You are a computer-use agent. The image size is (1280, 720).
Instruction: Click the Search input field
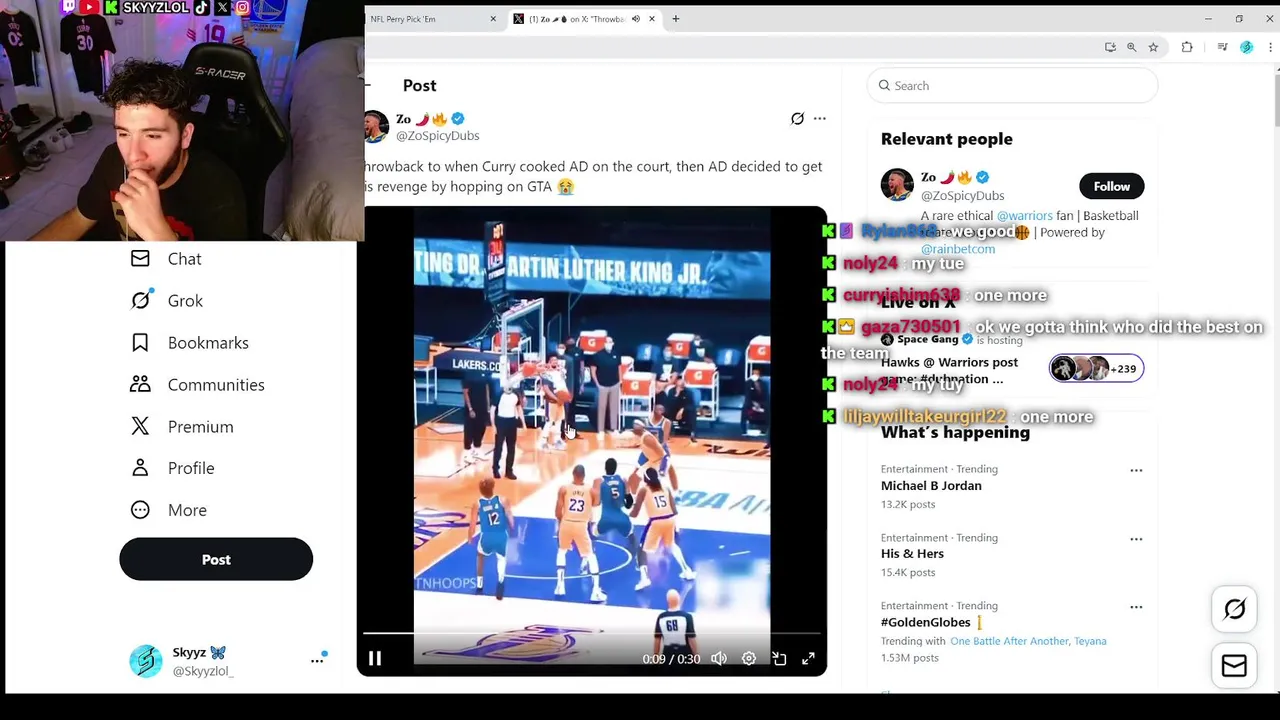1012,86
